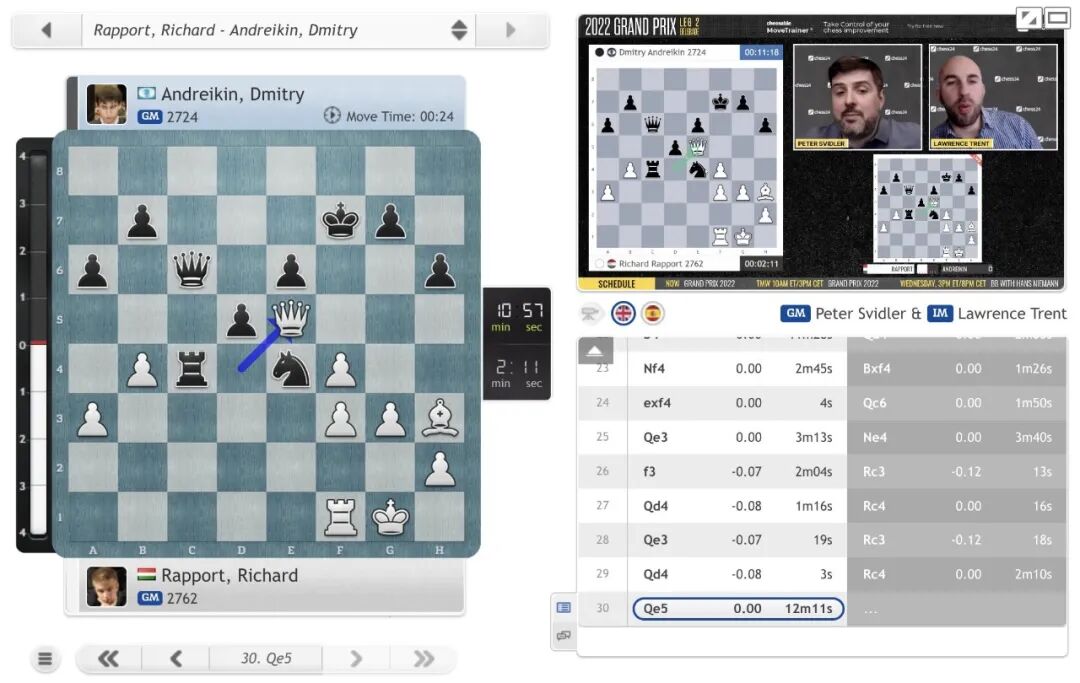The height and width of the screenshot is (683, 1080).
Task: Click Rapport's player photo
Action: [x=107, y=587]
